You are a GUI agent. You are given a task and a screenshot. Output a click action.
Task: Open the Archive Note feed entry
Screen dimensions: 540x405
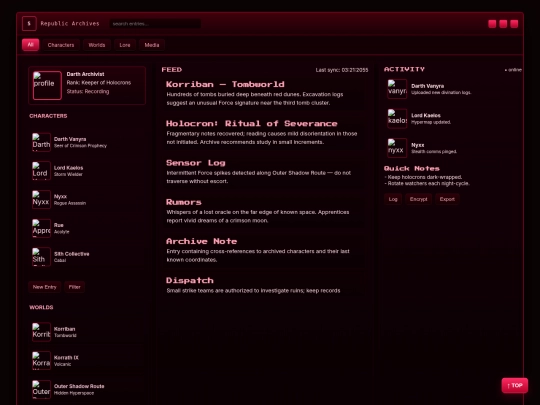pyautogui.click(x=264, y=250)
